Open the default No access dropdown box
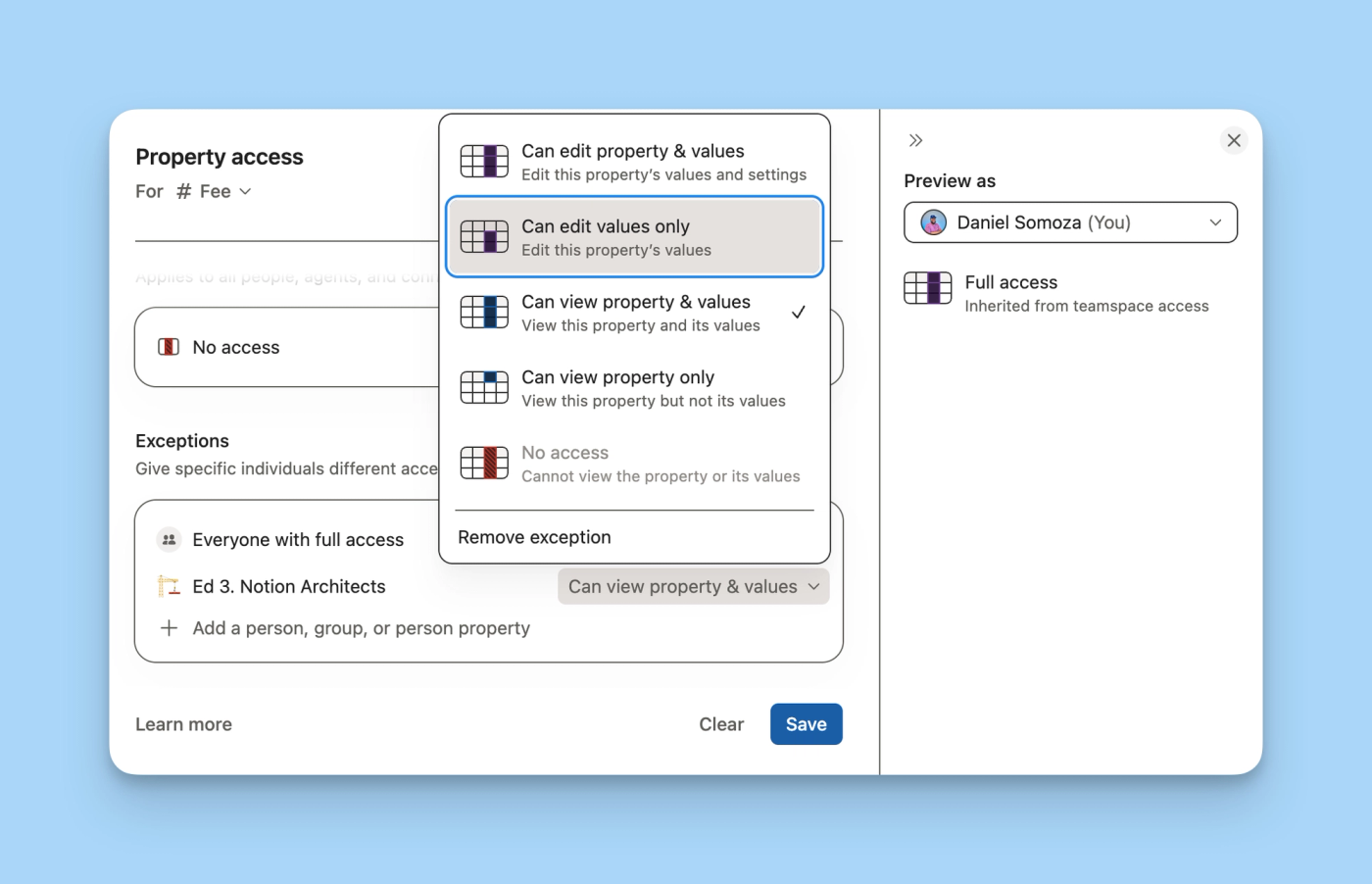Screen dimensions: 1372x884 coord(488,347)
